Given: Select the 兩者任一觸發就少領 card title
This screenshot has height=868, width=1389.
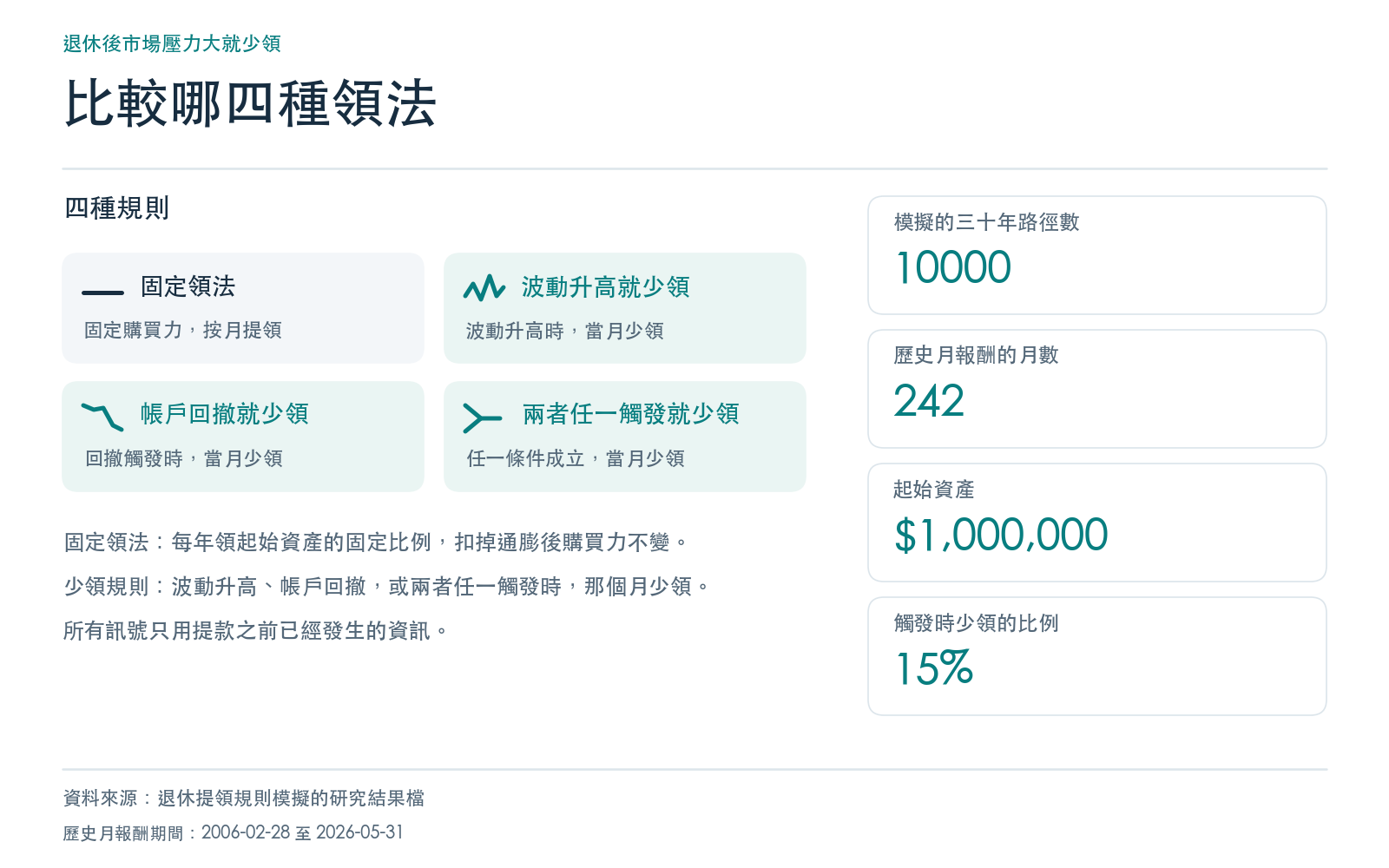Looking at the screenshot, I should tap(631, 414).
